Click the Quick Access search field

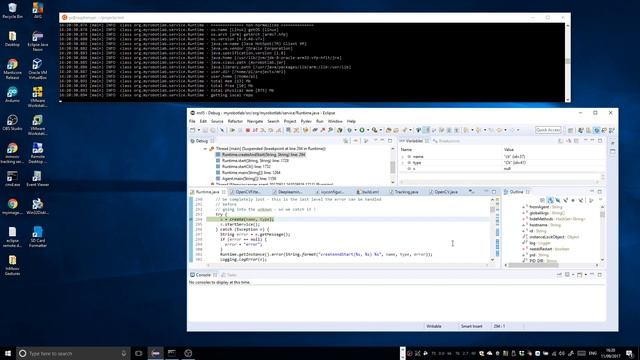[x=548, y=130]
